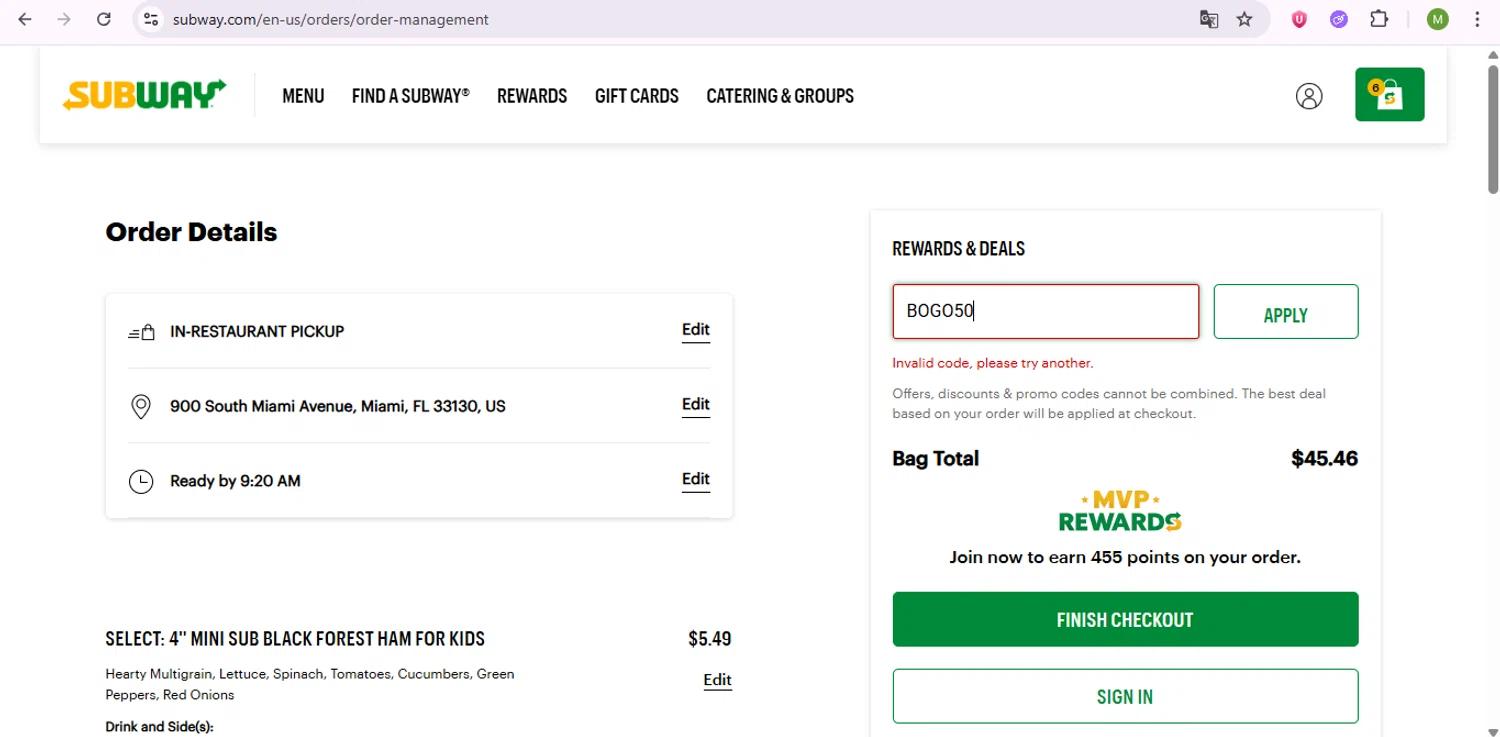The height and width of the screenshot is (737, 1500).
Task: Click the promo code field containing BOGO50
Action: pos(1046,311)
